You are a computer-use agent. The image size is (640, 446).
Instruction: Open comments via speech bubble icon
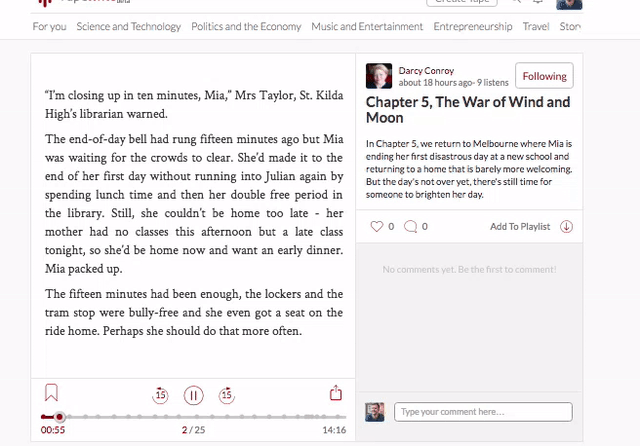410,226
